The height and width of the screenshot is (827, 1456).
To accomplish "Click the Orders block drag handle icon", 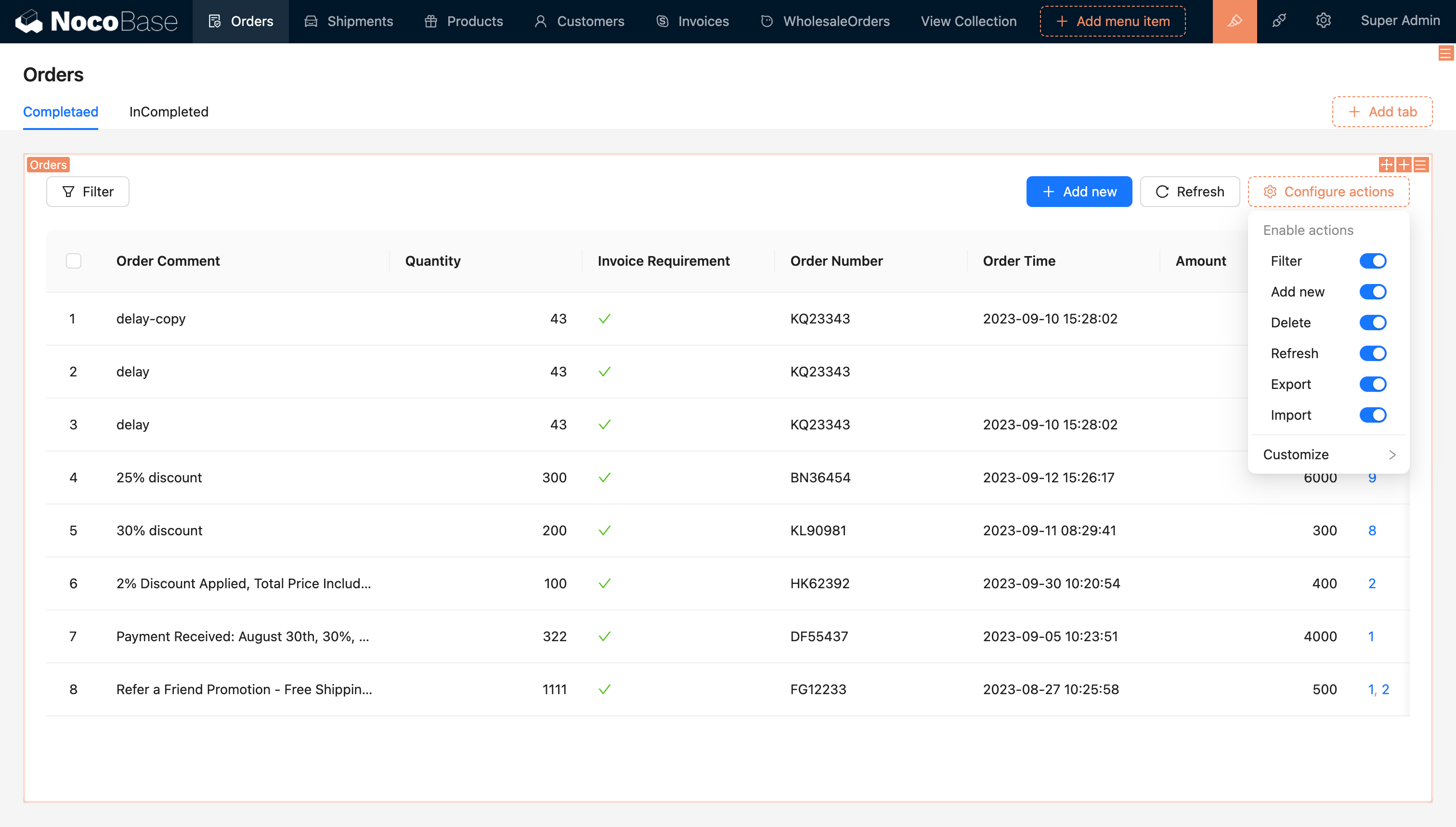I will [x=1386, y=165].
